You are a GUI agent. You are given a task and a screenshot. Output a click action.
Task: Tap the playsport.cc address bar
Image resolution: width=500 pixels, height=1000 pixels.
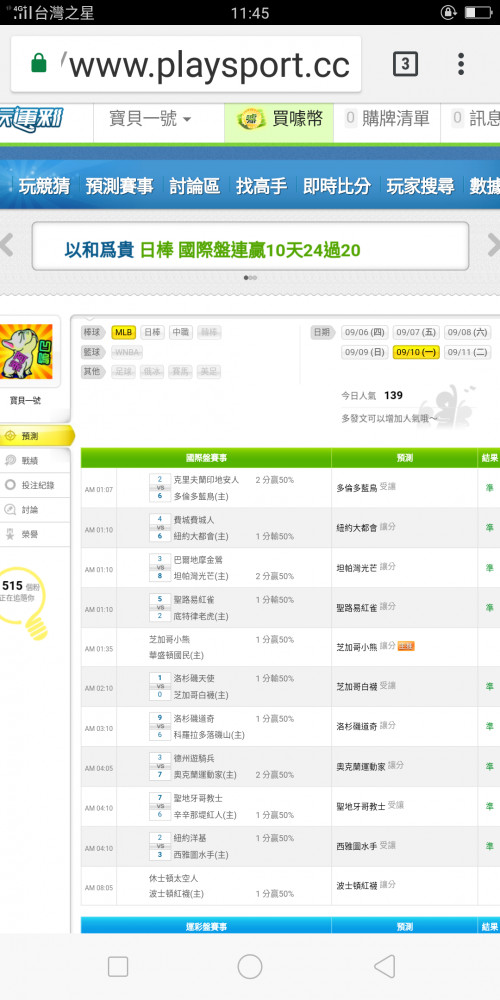[186, 64]
